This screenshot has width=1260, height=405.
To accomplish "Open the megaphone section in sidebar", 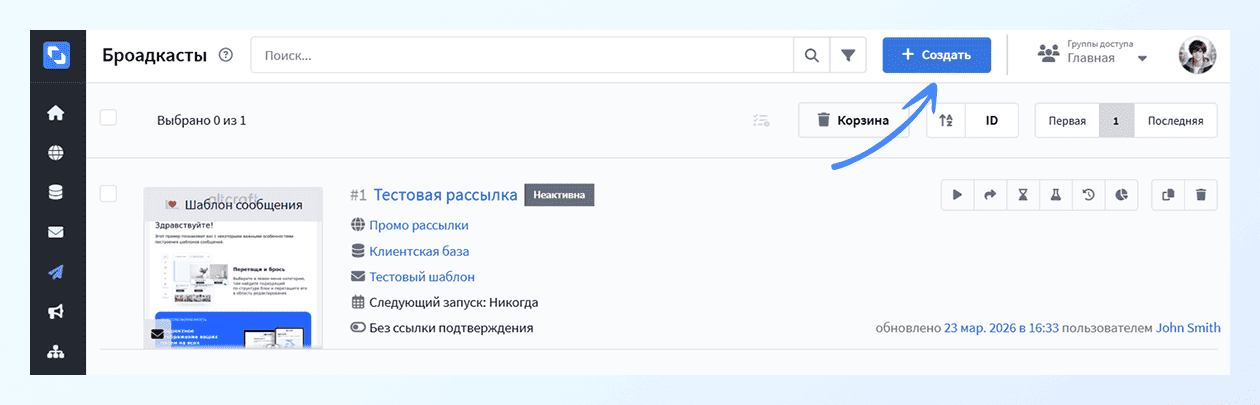I will 56,312.
